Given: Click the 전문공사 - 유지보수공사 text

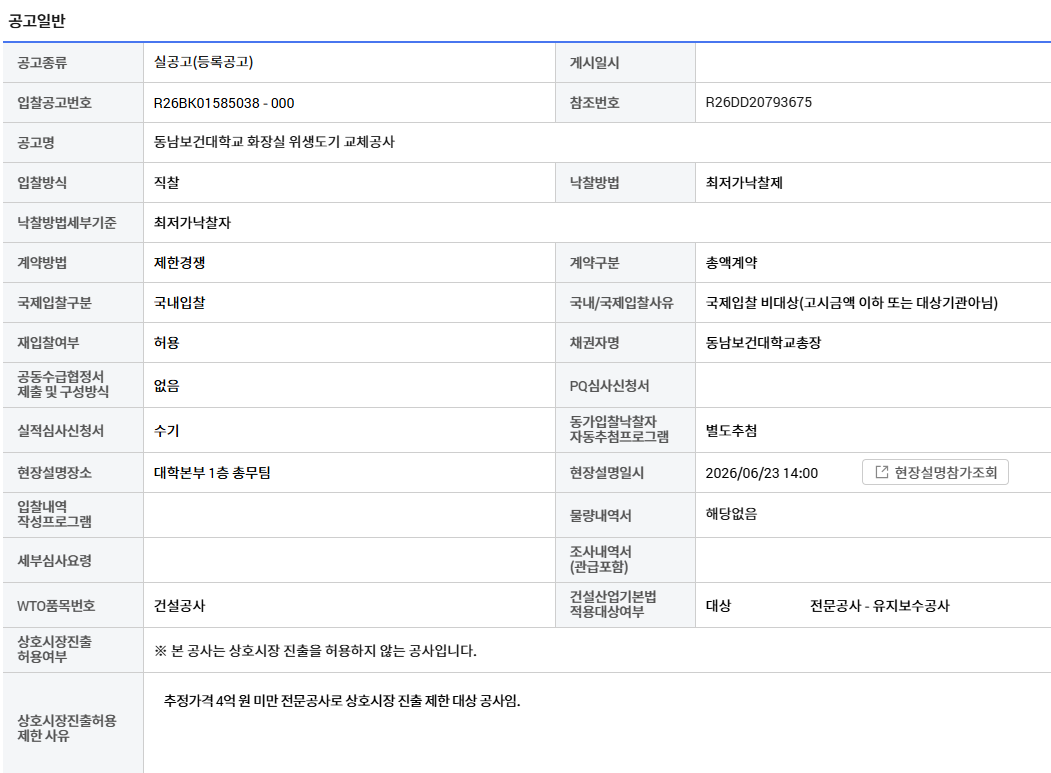Looking at the screenshot, I should pos(879,606).
